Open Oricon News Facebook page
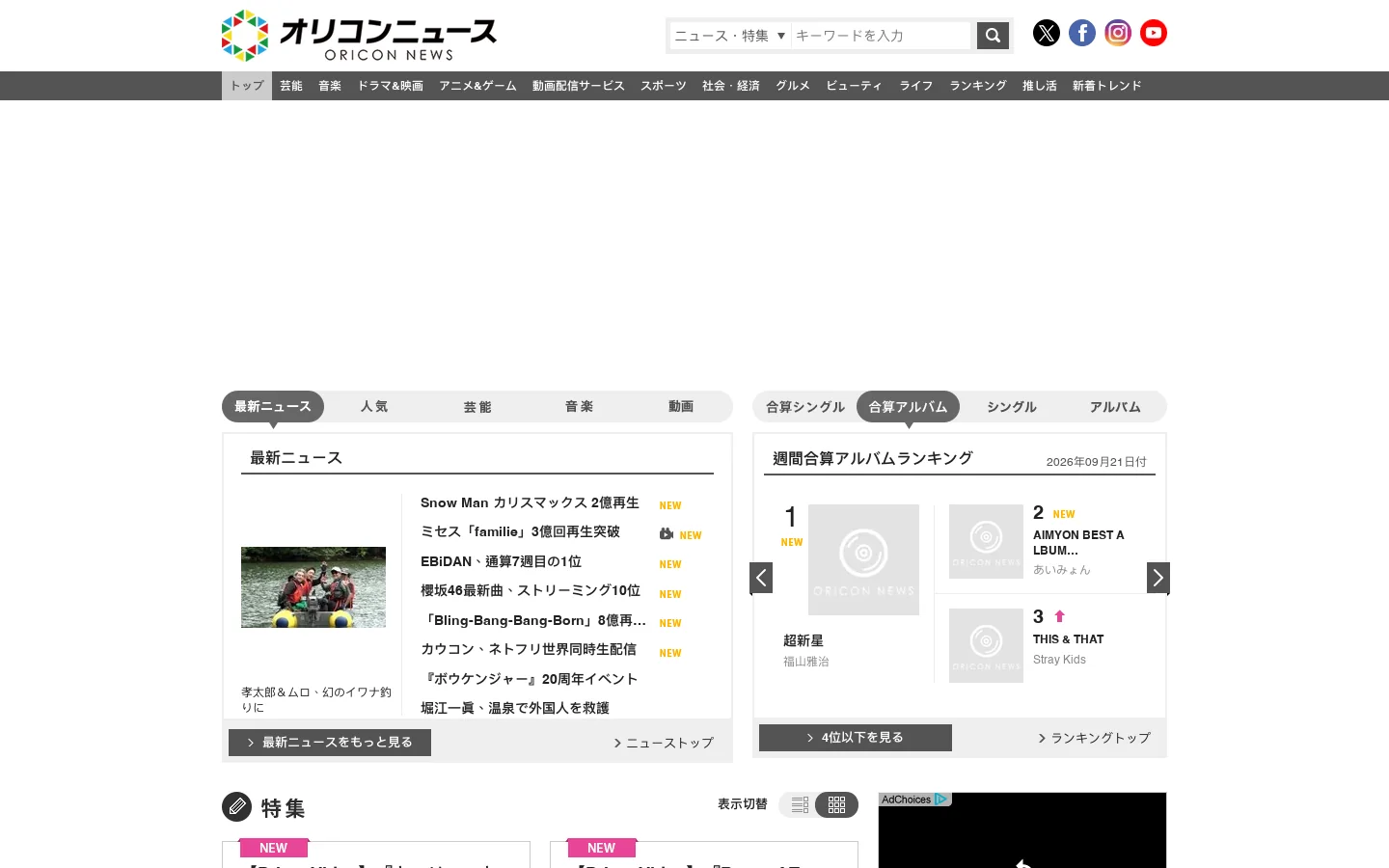 click(1082, 33)
